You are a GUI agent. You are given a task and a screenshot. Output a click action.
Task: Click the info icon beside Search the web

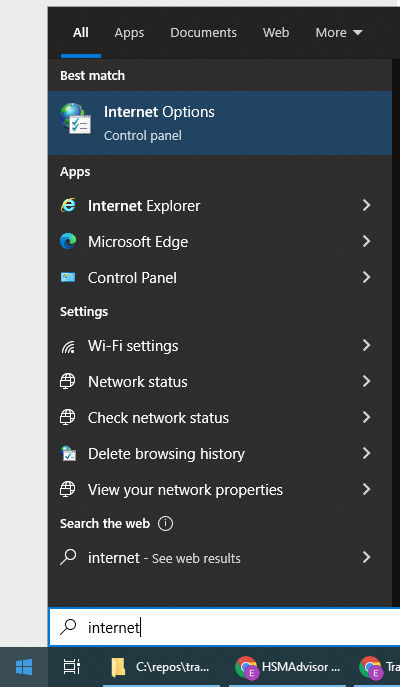click(165, 524)
